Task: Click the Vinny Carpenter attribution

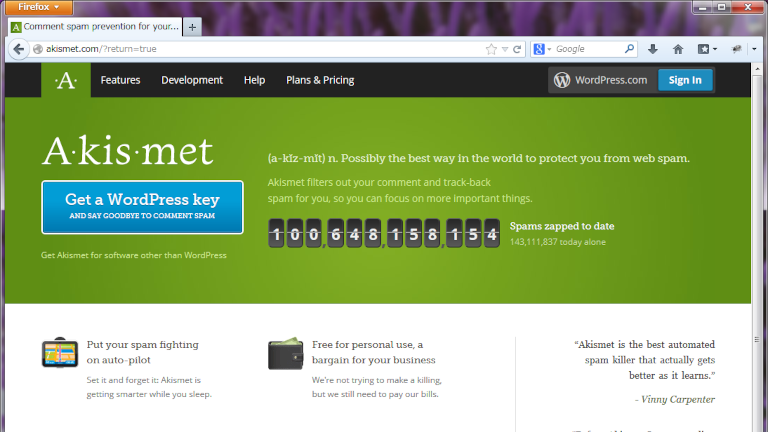Action: coord(675,400)
